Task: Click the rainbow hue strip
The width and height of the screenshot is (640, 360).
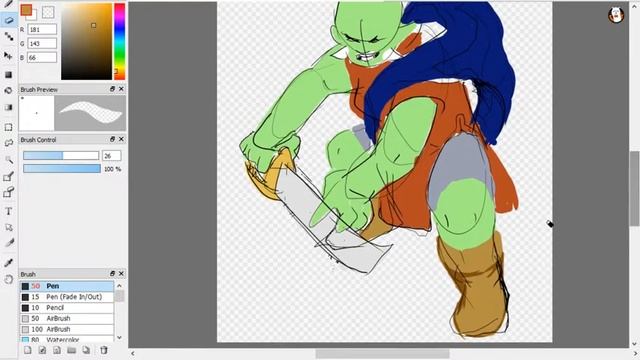Action: tap(120, 41)
